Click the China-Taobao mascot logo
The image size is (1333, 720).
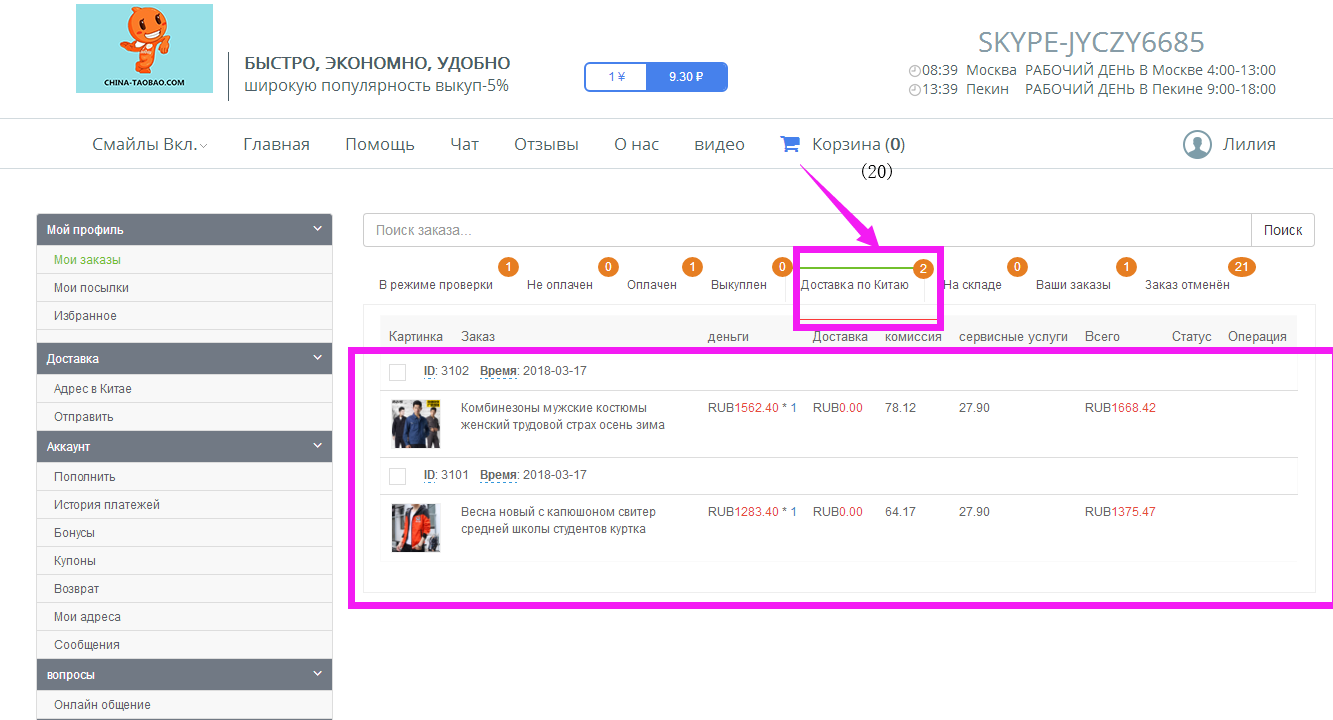point(144,48)
